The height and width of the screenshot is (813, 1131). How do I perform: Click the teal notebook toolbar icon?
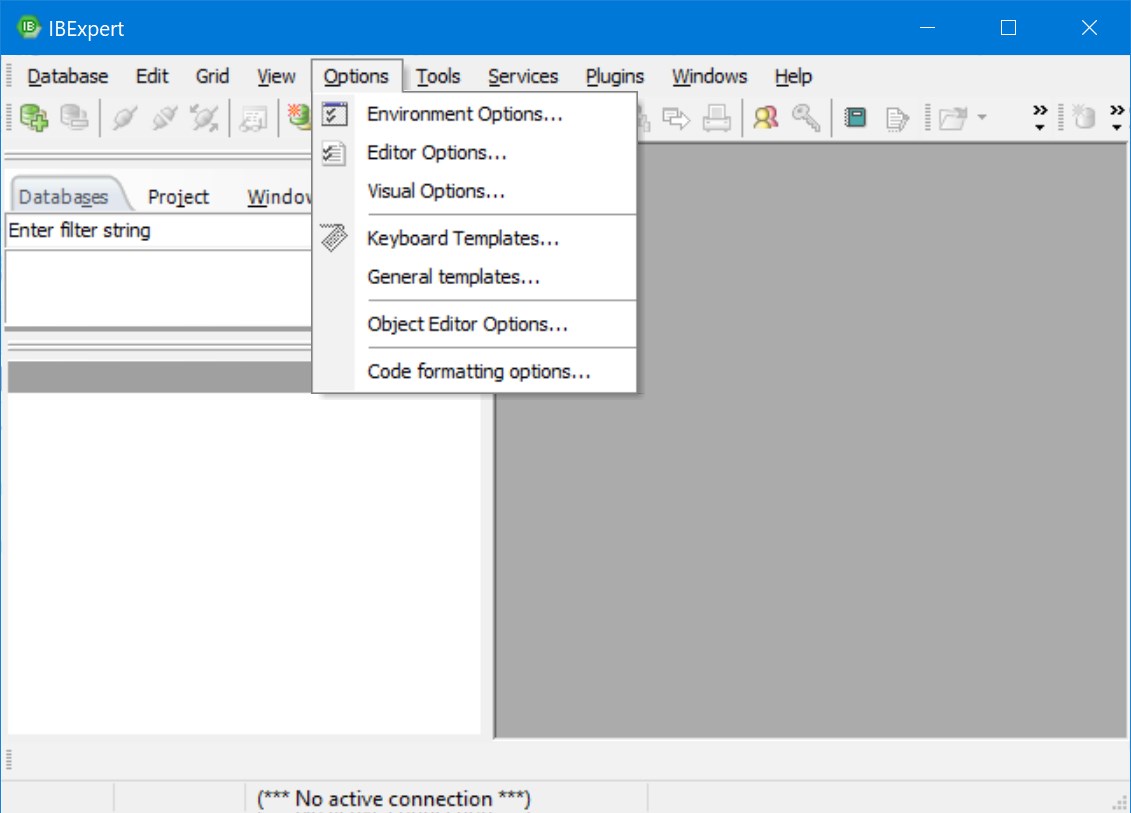(x=855, y=118)
